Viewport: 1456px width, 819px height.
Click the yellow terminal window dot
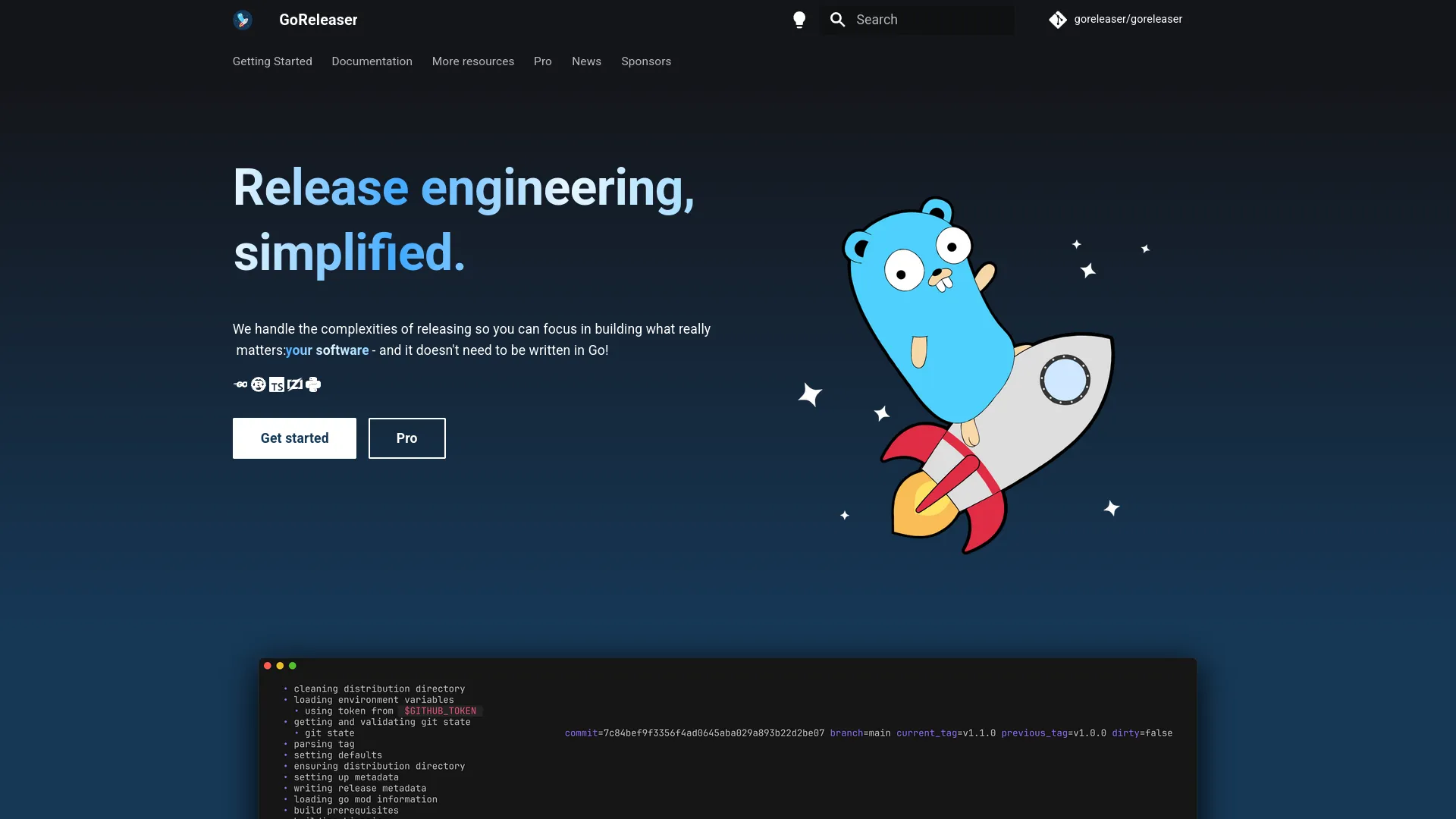pos(280,666)
